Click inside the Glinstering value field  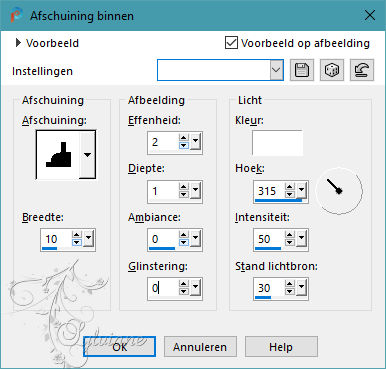pos(162,288)
